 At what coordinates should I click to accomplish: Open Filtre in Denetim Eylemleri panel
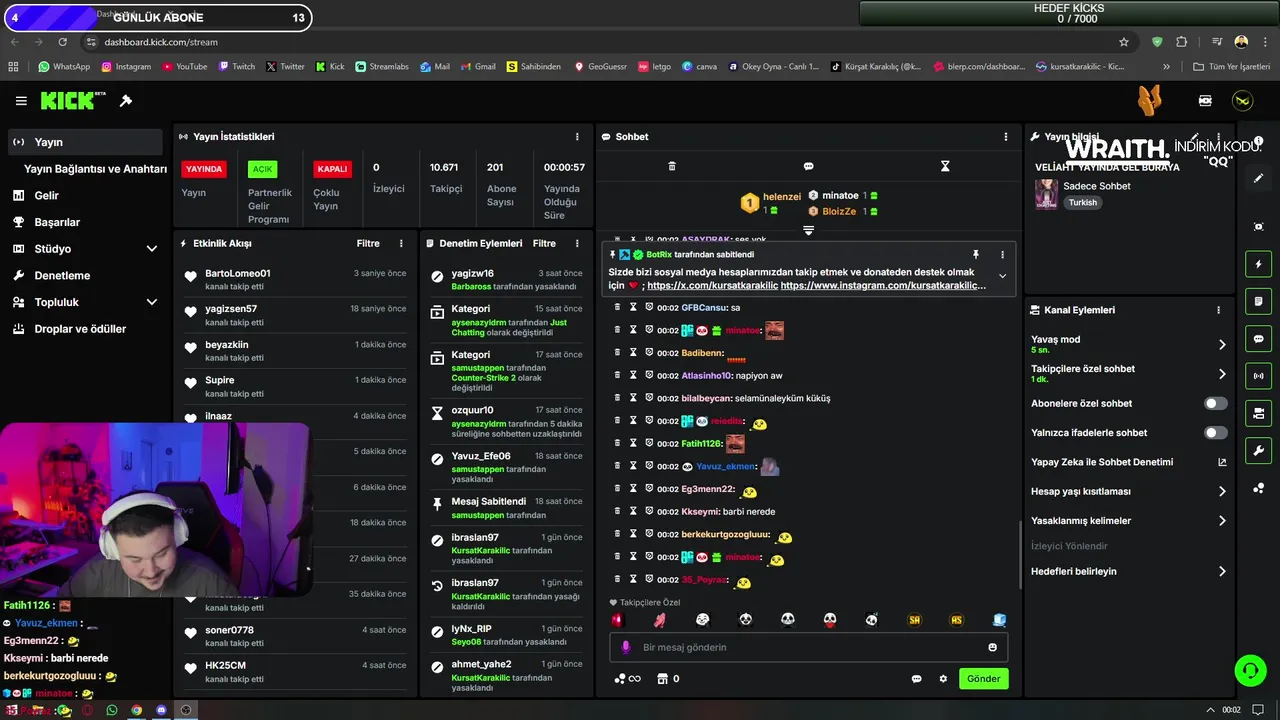(544, 243)
